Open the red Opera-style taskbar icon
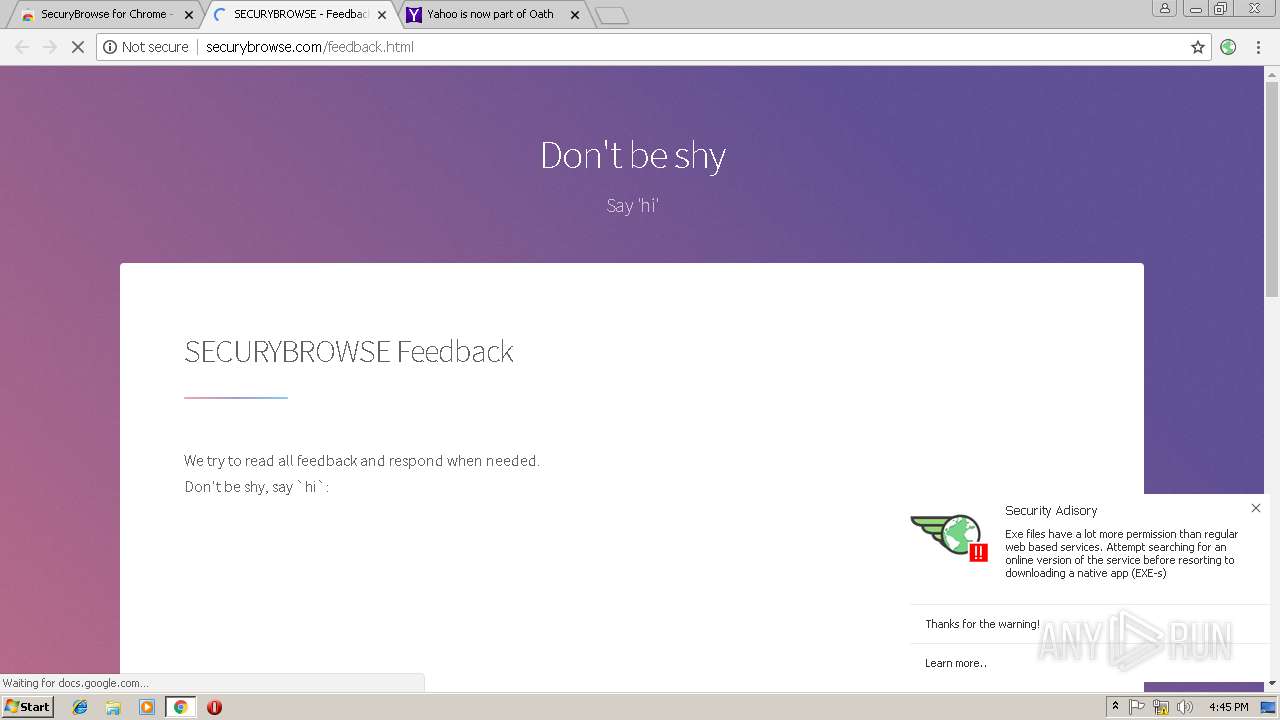 [x=214, y=707]
